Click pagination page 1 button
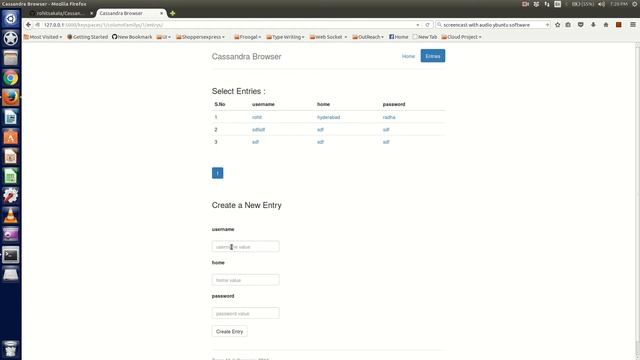640x360 pixels. pyautogui.click(x=218, y=173)
